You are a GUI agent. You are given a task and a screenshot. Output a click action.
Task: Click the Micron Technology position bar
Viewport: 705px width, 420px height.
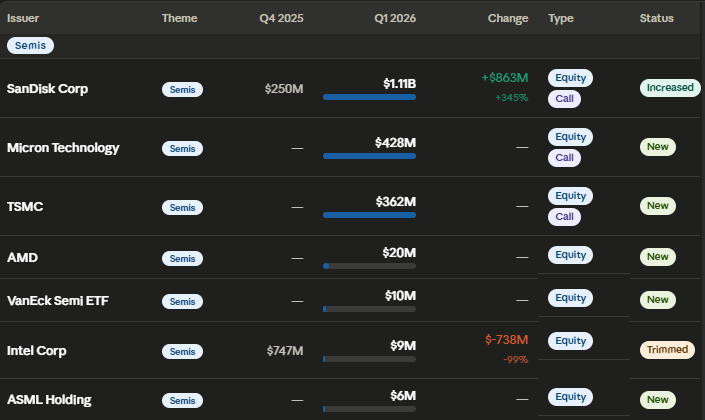point(369,156)
